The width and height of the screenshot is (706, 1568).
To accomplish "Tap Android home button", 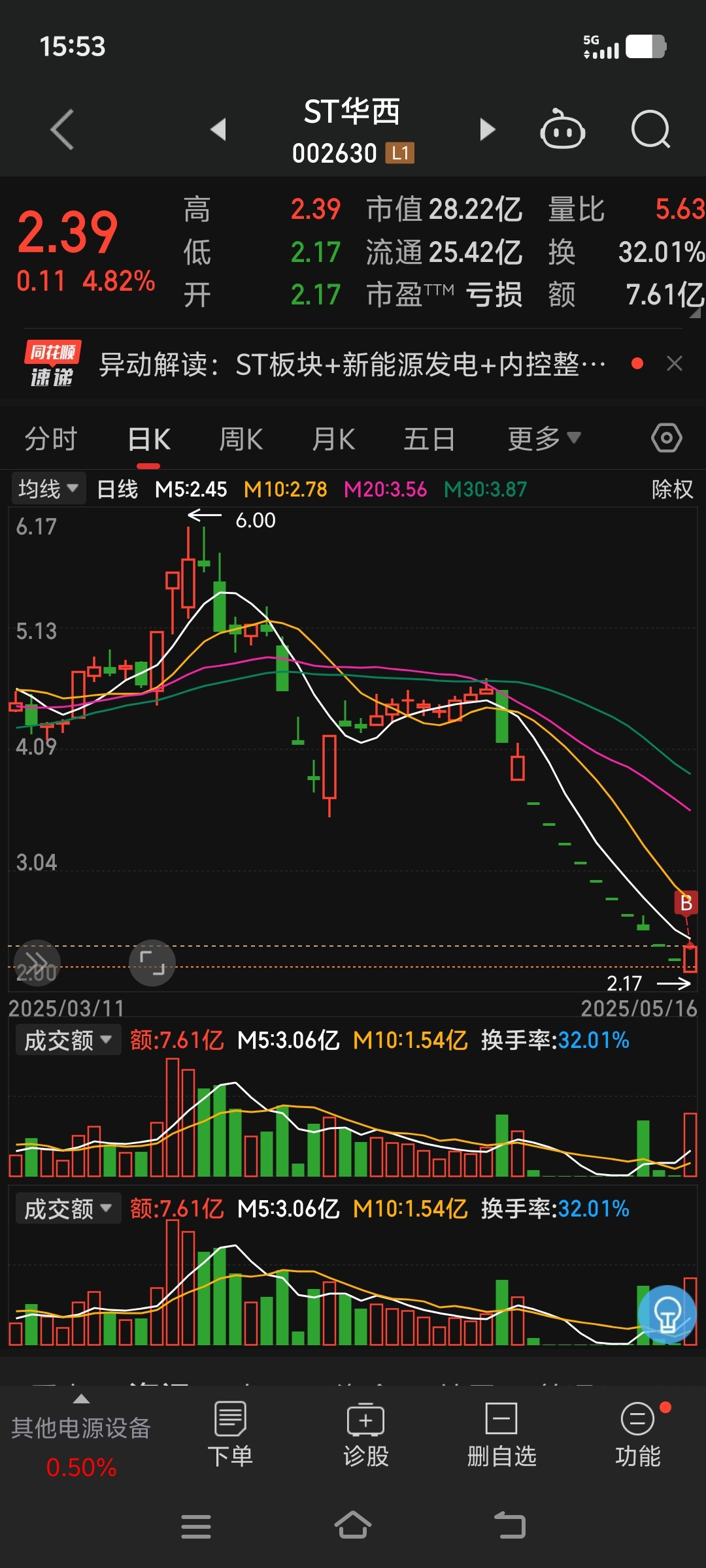I will [353, 1526].
